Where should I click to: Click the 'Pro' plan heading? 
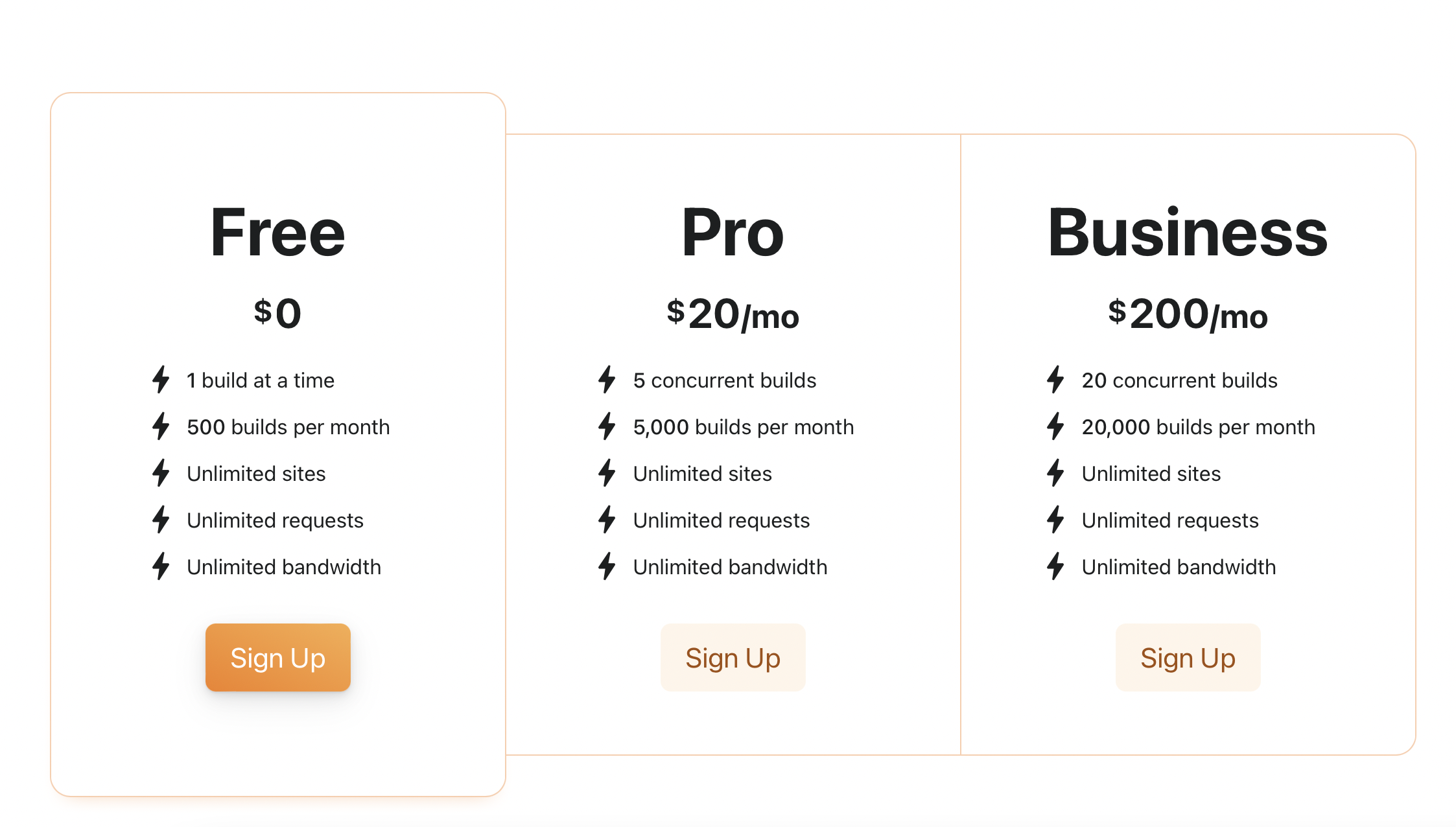point(733,233)
